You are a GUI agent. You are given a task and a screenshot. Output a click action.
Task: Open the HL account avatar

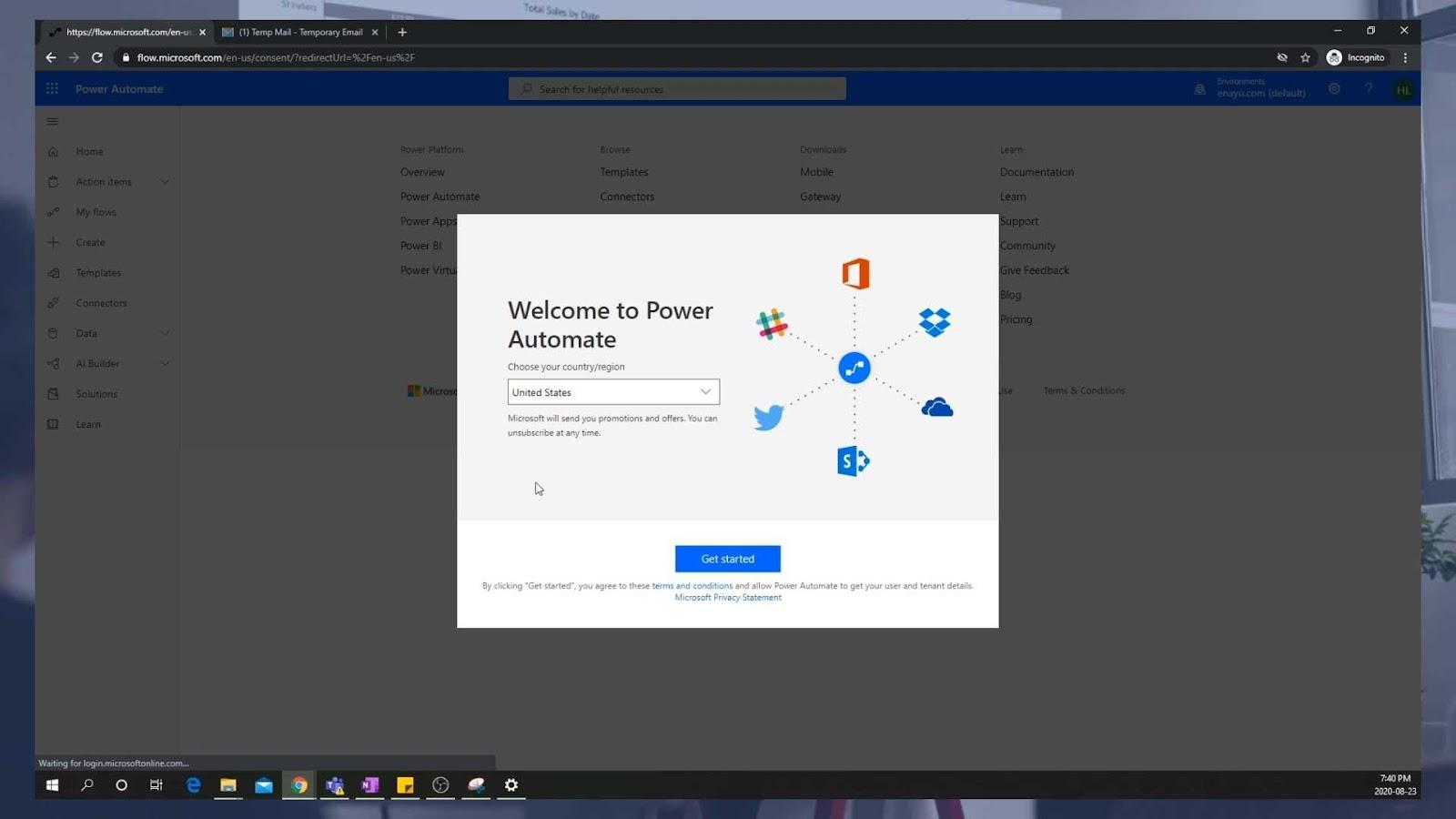1403,90
